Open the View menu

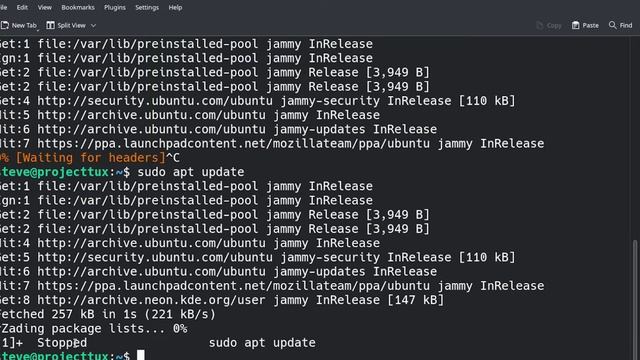(44, 7)
